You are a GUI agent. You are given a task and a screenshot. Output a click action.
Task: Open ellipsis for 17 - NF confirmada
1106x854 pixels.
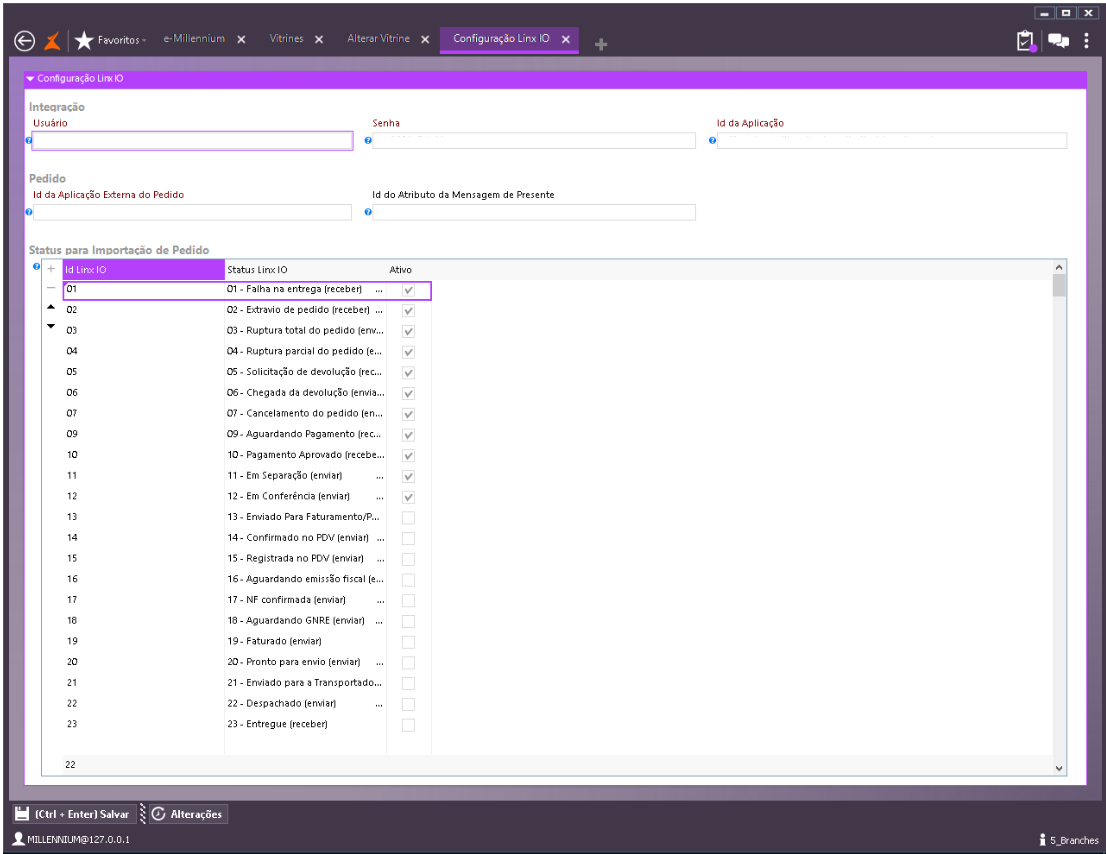(x=379, y=601)
